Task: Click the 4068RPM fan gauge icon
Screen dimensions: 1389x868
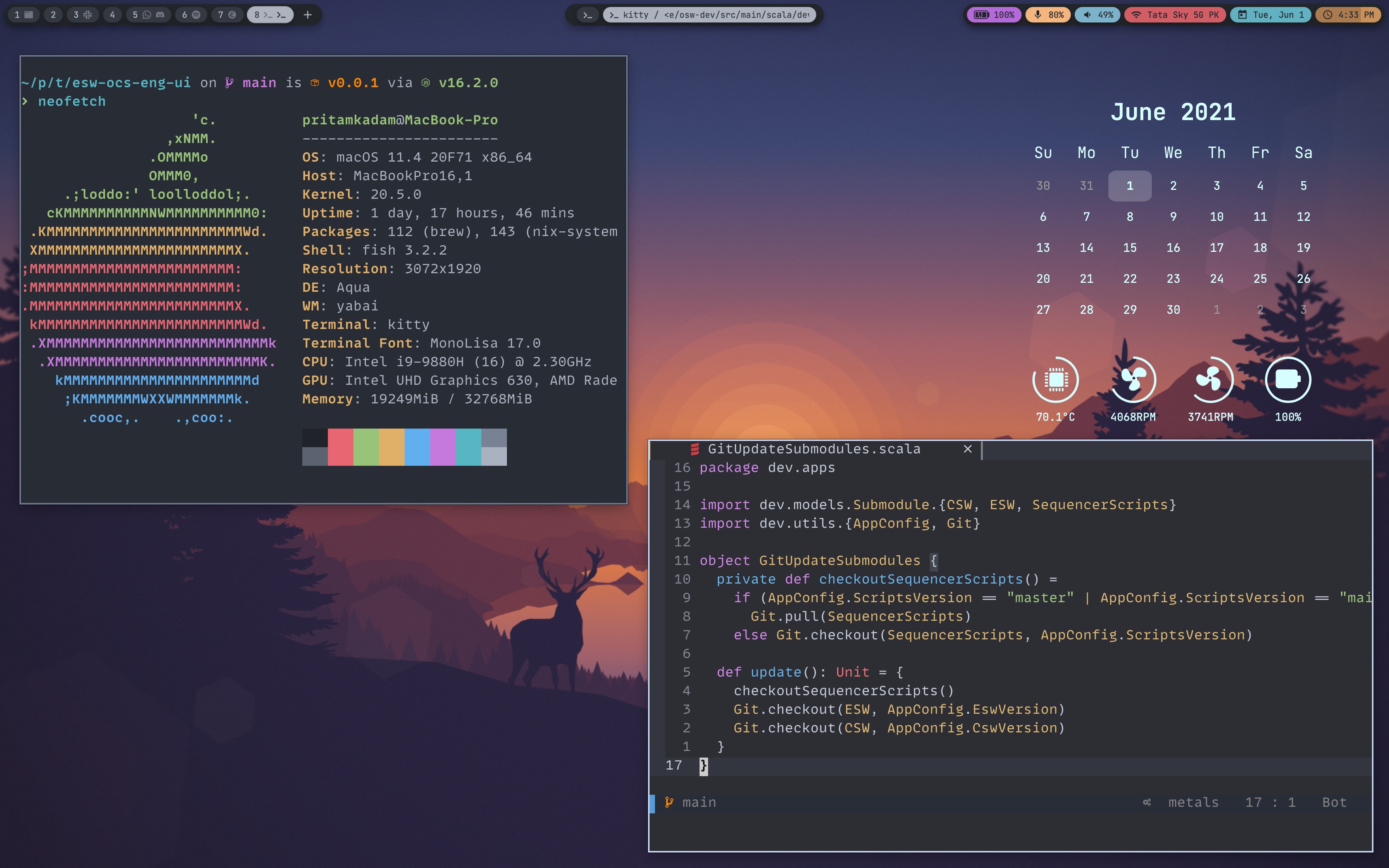Action: point(1133,379)
